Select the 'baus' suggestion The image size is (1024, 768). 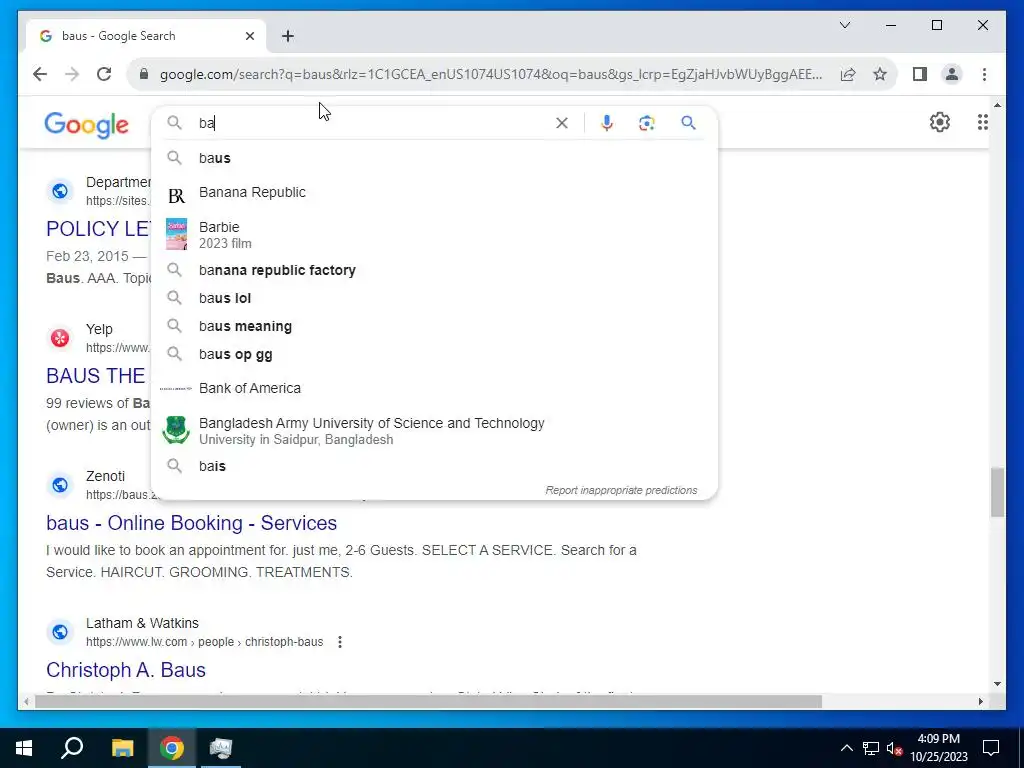coord(434,158)
